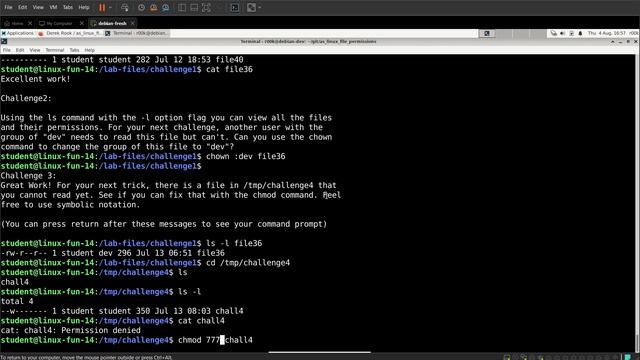Viewport: 640px width, 360px height.
Task: Click the power manager tray icon
Action: click(571, 33)
